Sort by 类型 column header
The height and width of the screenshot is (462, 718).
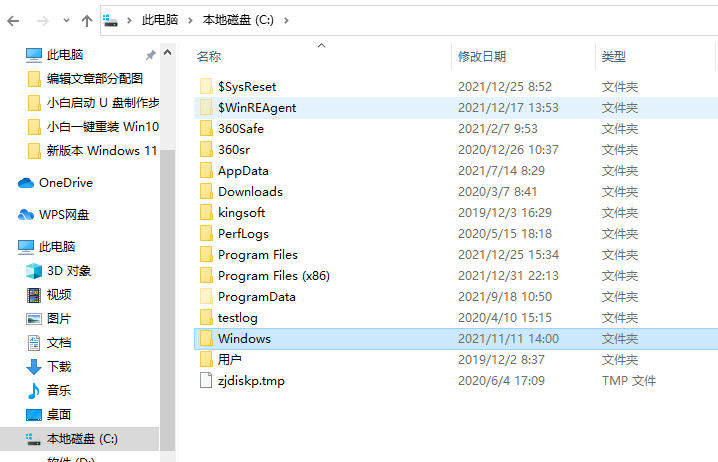(613, 56)
